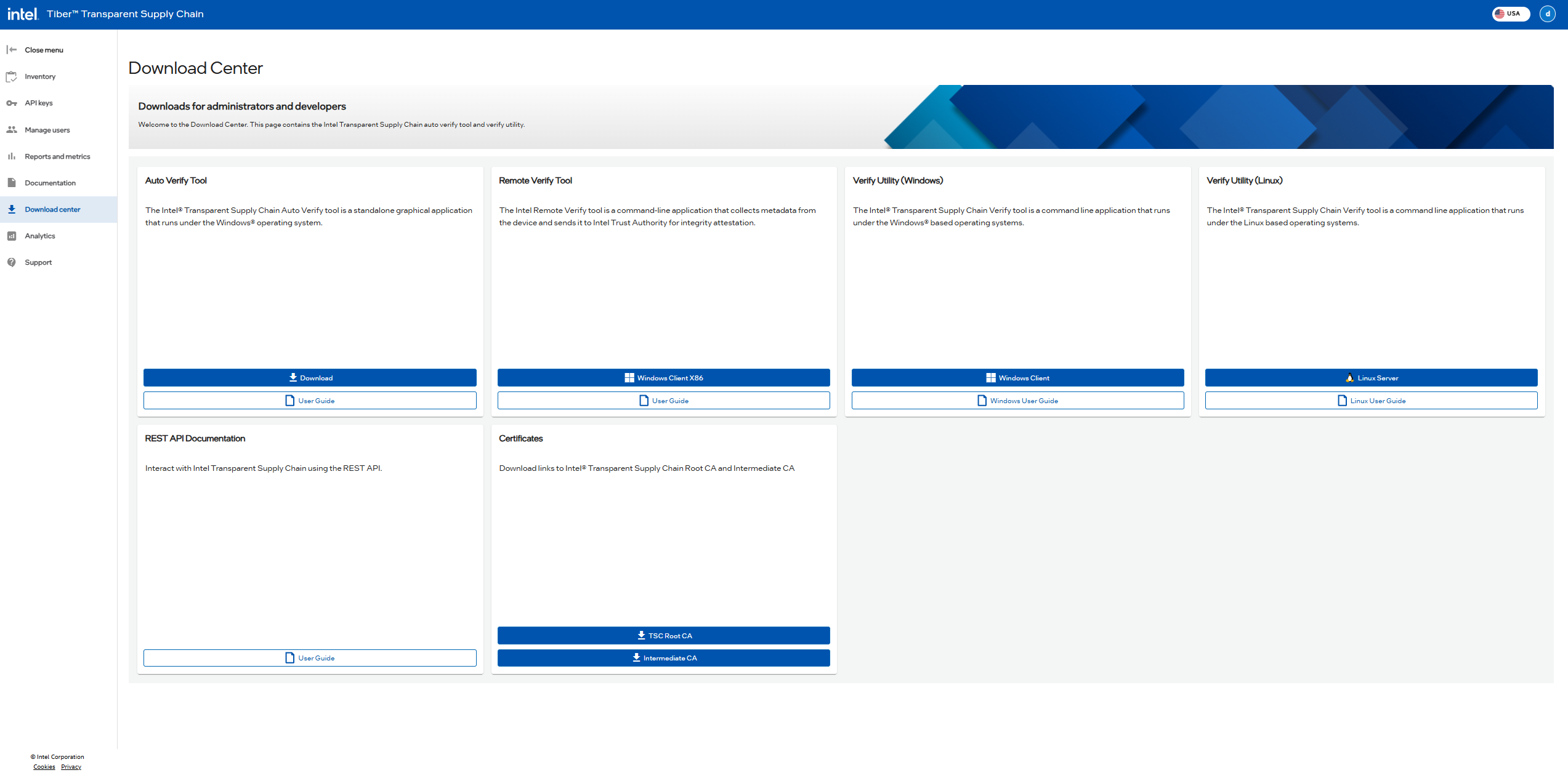Click the Analytics chart icon

click(x=12, y=236)
